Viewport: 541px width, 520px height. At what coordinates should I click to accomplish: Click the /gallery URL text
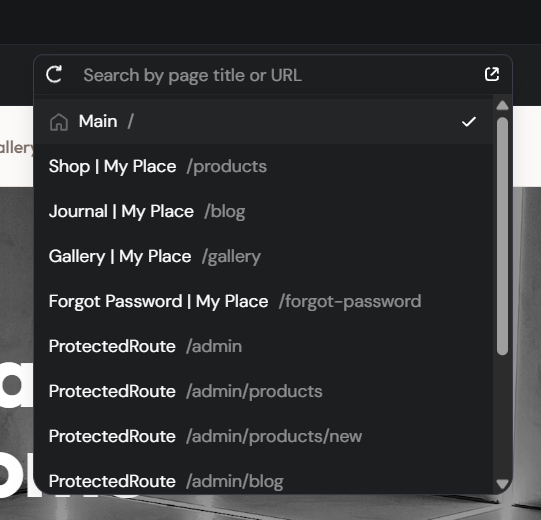[232, 257]
